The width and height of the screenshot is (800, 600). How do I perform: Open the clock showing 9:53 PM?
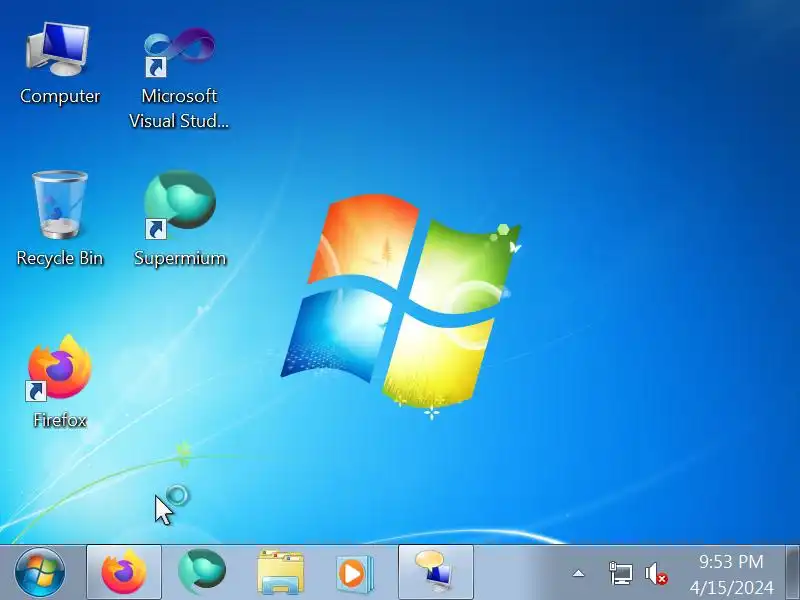click(731, 573)
